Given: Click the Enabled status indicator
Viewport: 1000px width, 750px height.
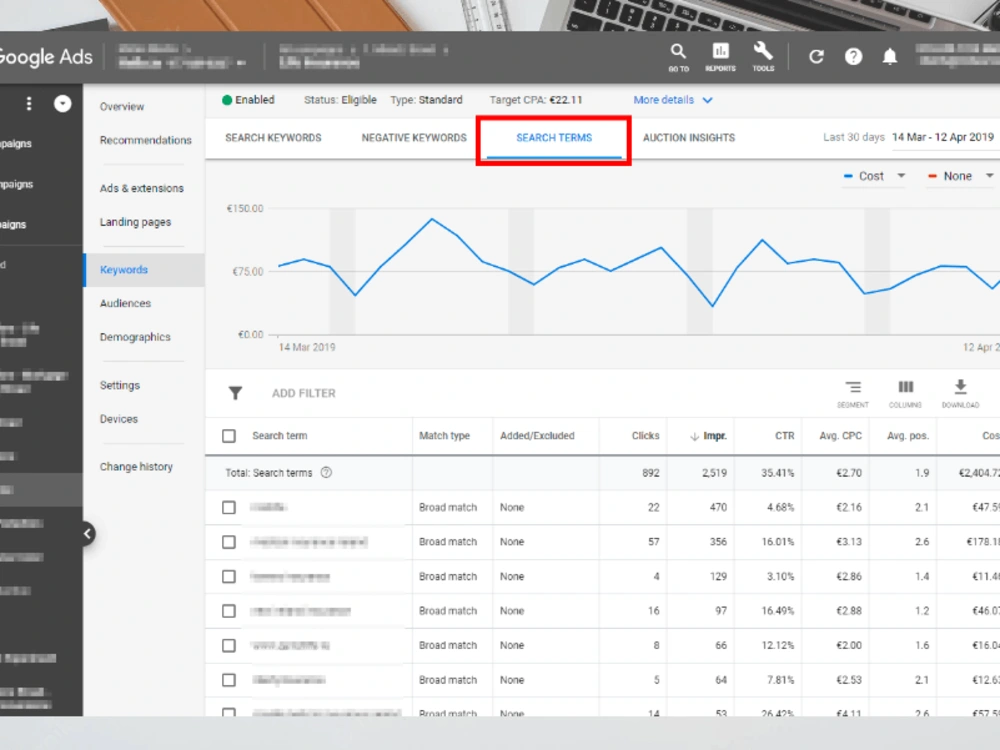Looking at the screenshot, I should tap(248, 100).
